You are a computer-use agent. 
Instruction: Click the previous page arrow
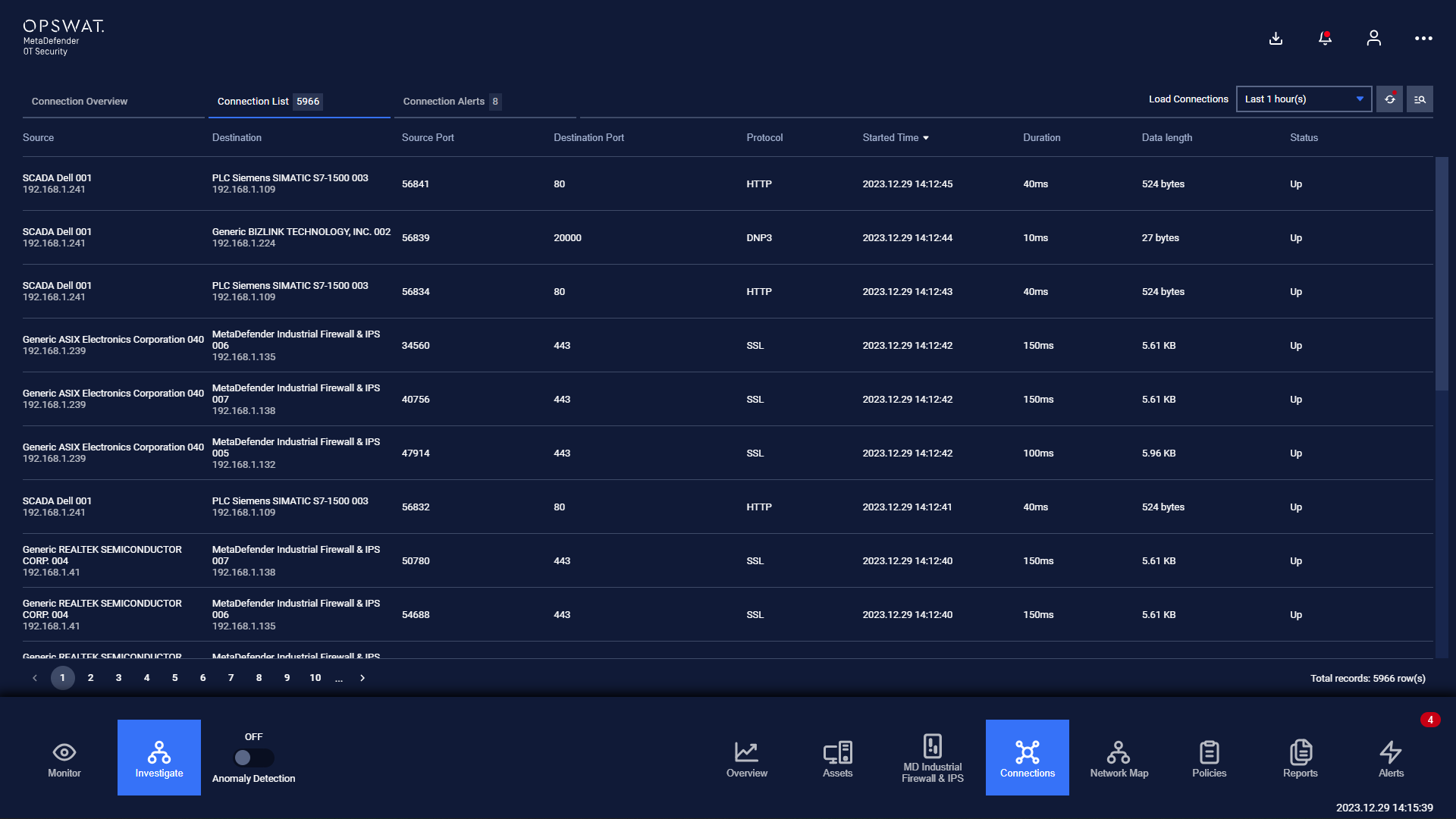pyautogui.click(x=35, y=678)
